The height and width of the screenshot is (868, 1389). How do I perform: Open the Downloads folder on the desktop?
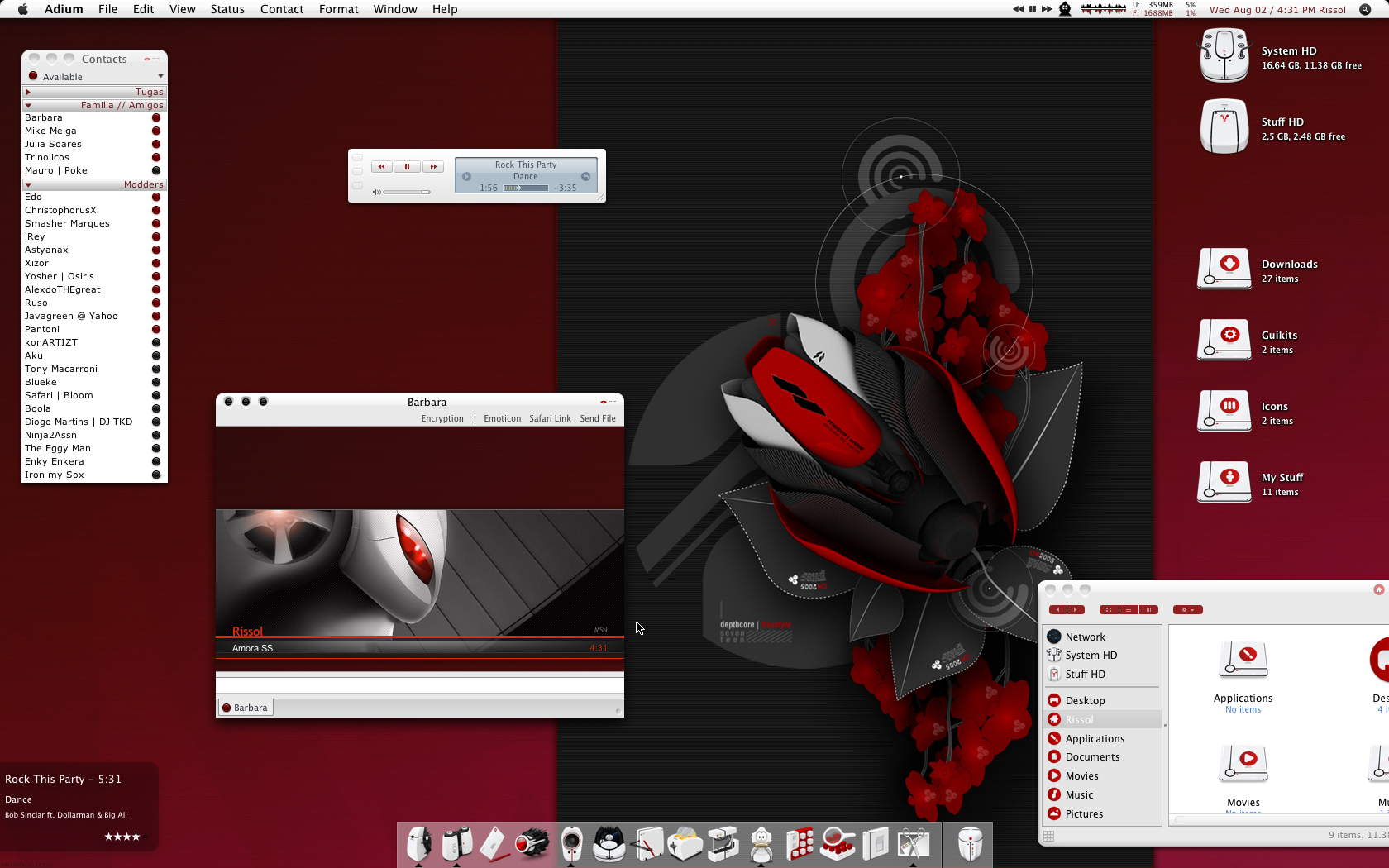click(x=1224, y=269)
